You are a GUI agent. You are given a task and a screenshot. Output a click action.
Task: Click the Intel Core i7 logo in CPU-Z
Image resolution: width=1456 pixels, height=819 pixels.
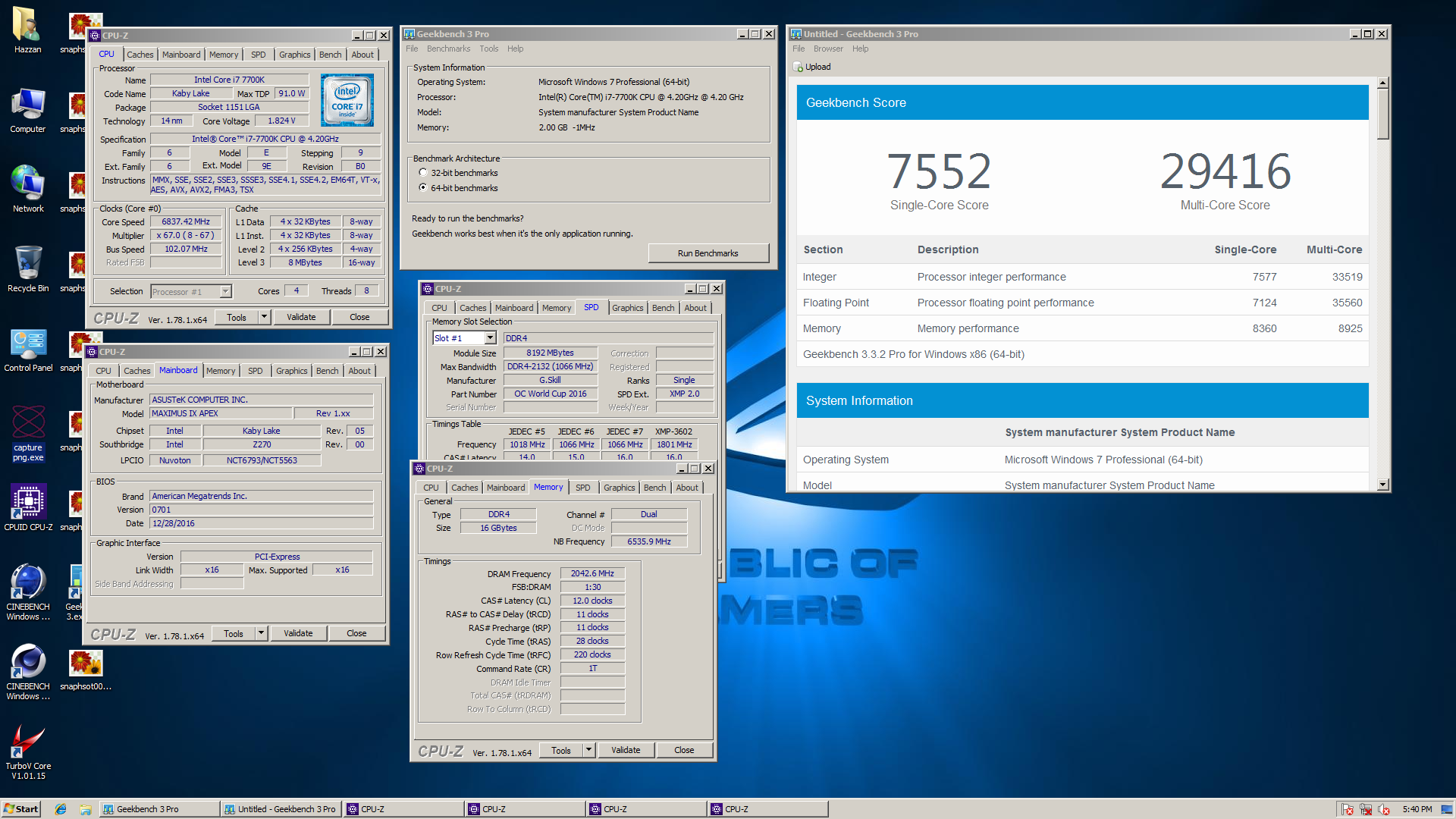pyautogui.click(x=347, y=100)
